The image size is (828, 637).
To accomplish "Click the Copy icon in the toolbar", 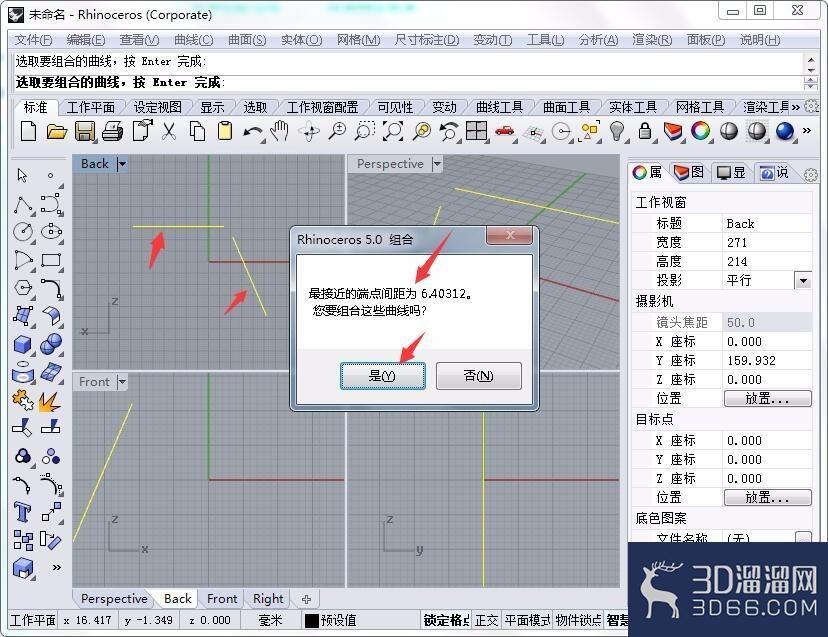I will [197, 131].
